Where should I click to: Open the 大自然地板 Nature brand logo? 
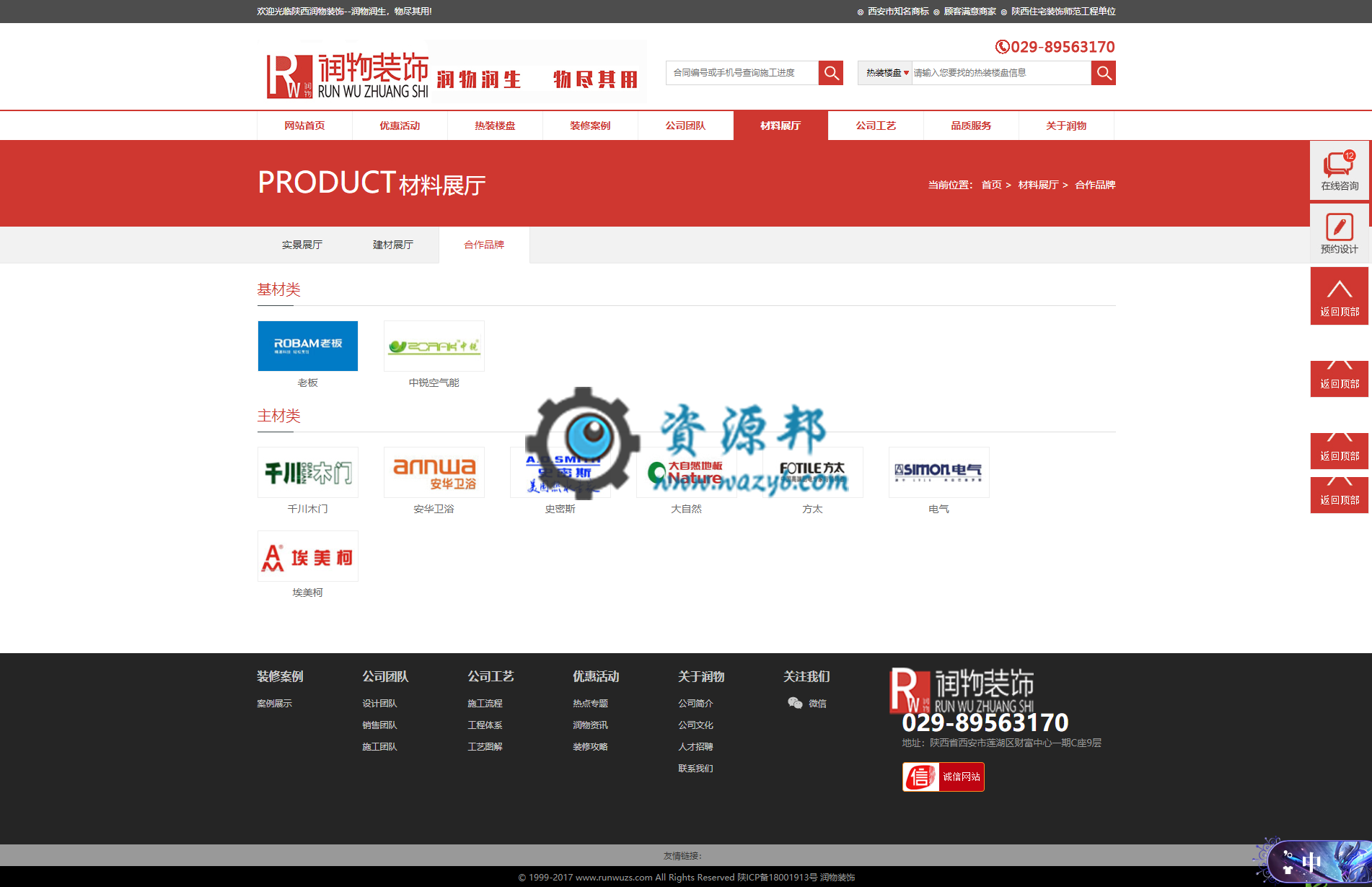click(687, 472)
